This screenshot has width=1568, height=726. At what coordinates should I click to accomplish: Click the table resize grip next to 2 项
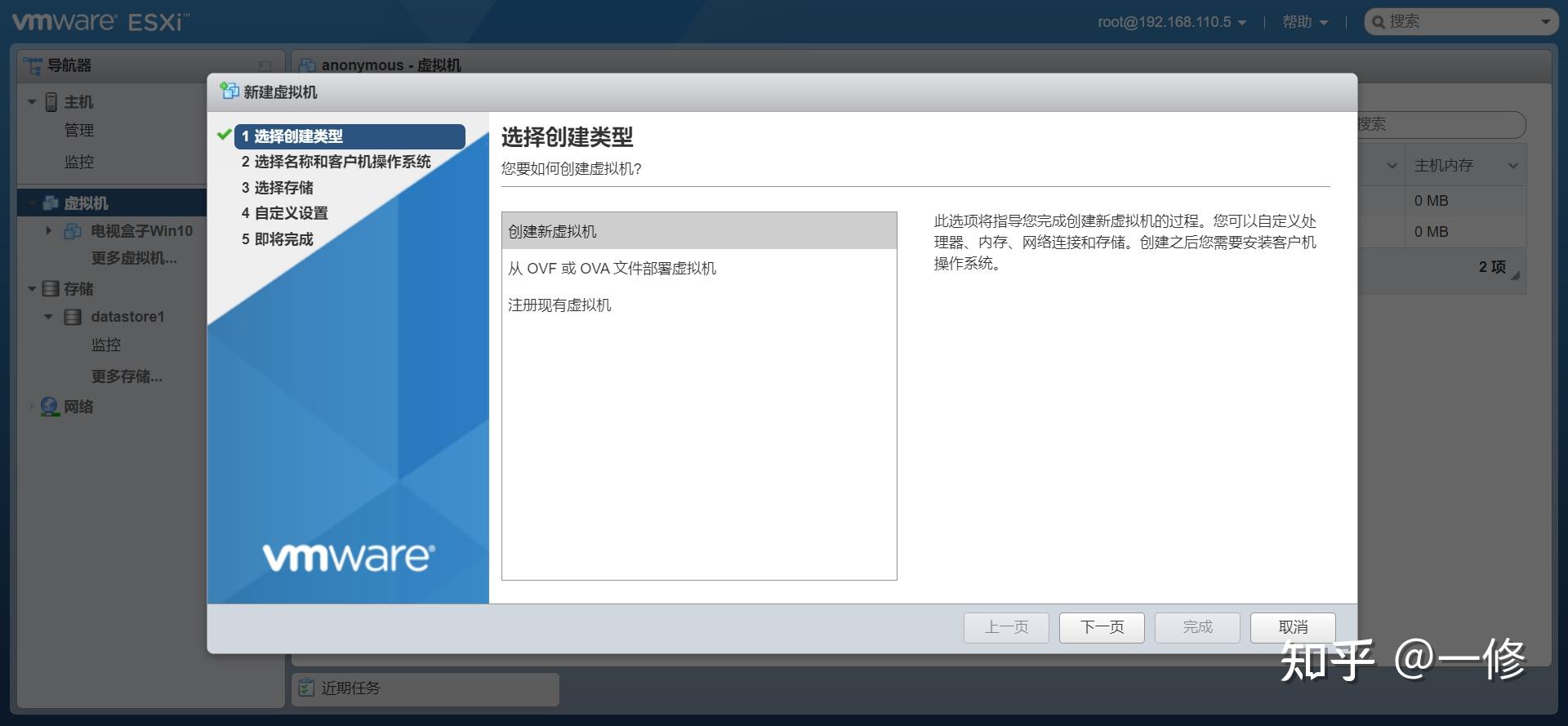(1515, 276)
